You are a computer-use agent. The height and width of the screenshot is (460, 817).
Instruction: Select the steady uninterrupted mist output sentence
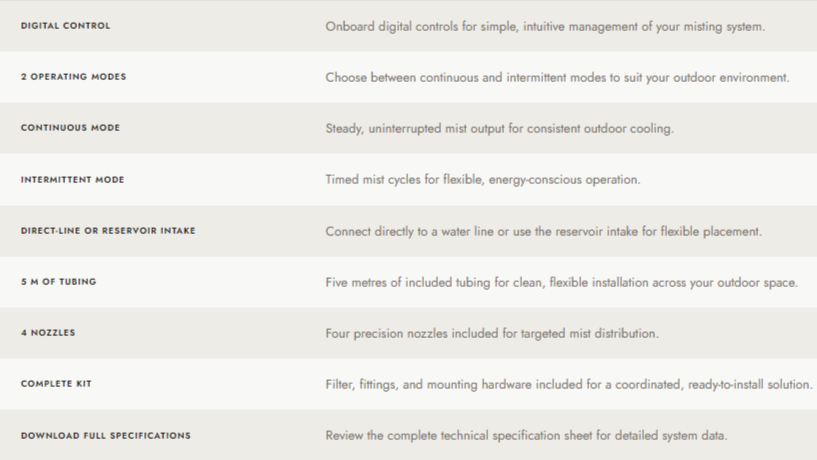[499, 129]
